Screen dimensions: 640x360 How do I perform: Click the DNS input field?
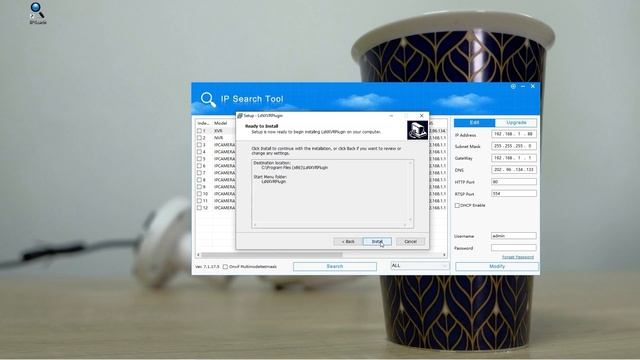pyautogui.click(x=514, y=169)
